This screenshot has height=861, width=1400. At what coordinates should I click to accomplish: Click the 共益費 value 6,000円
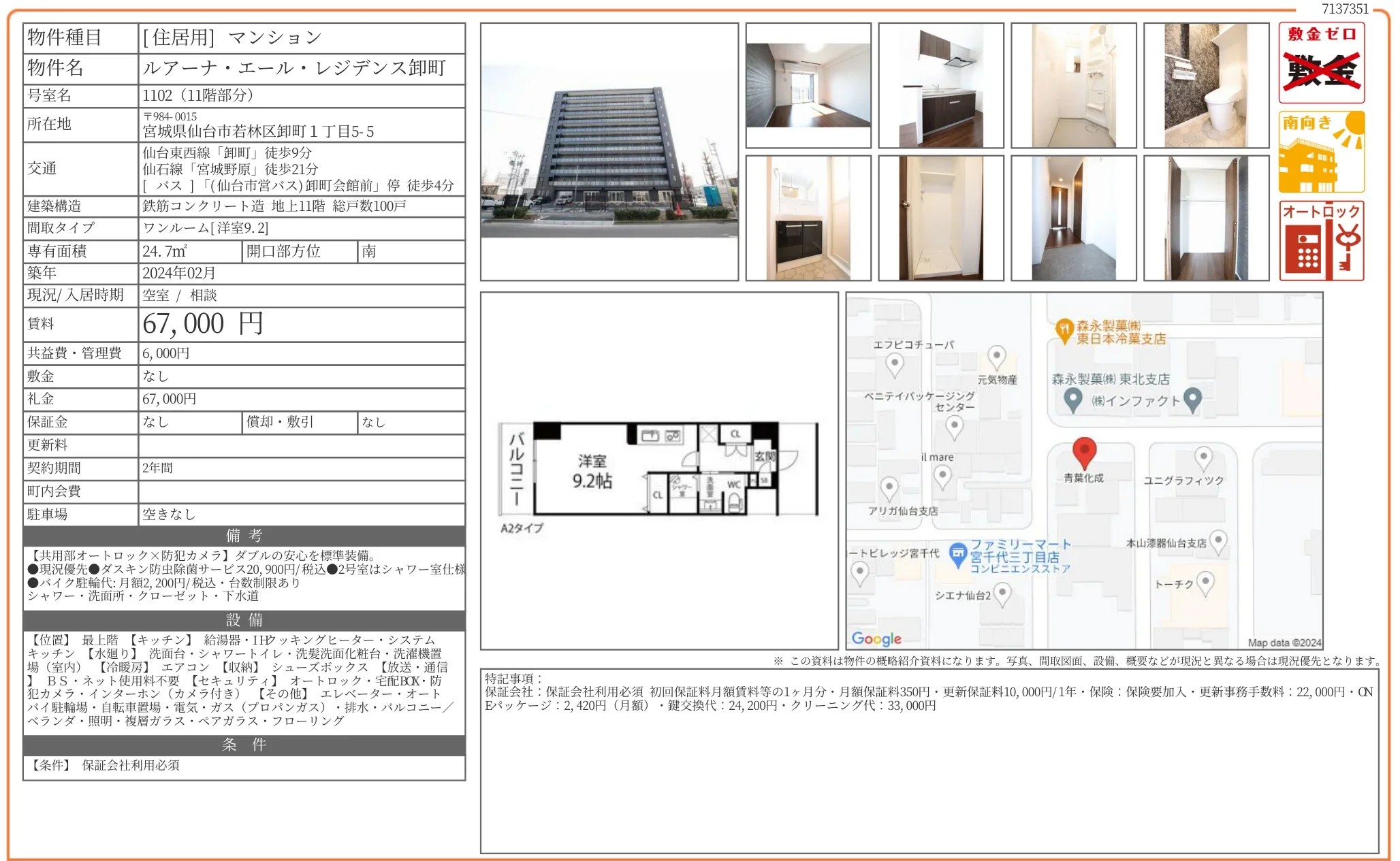tap(165, 353)
